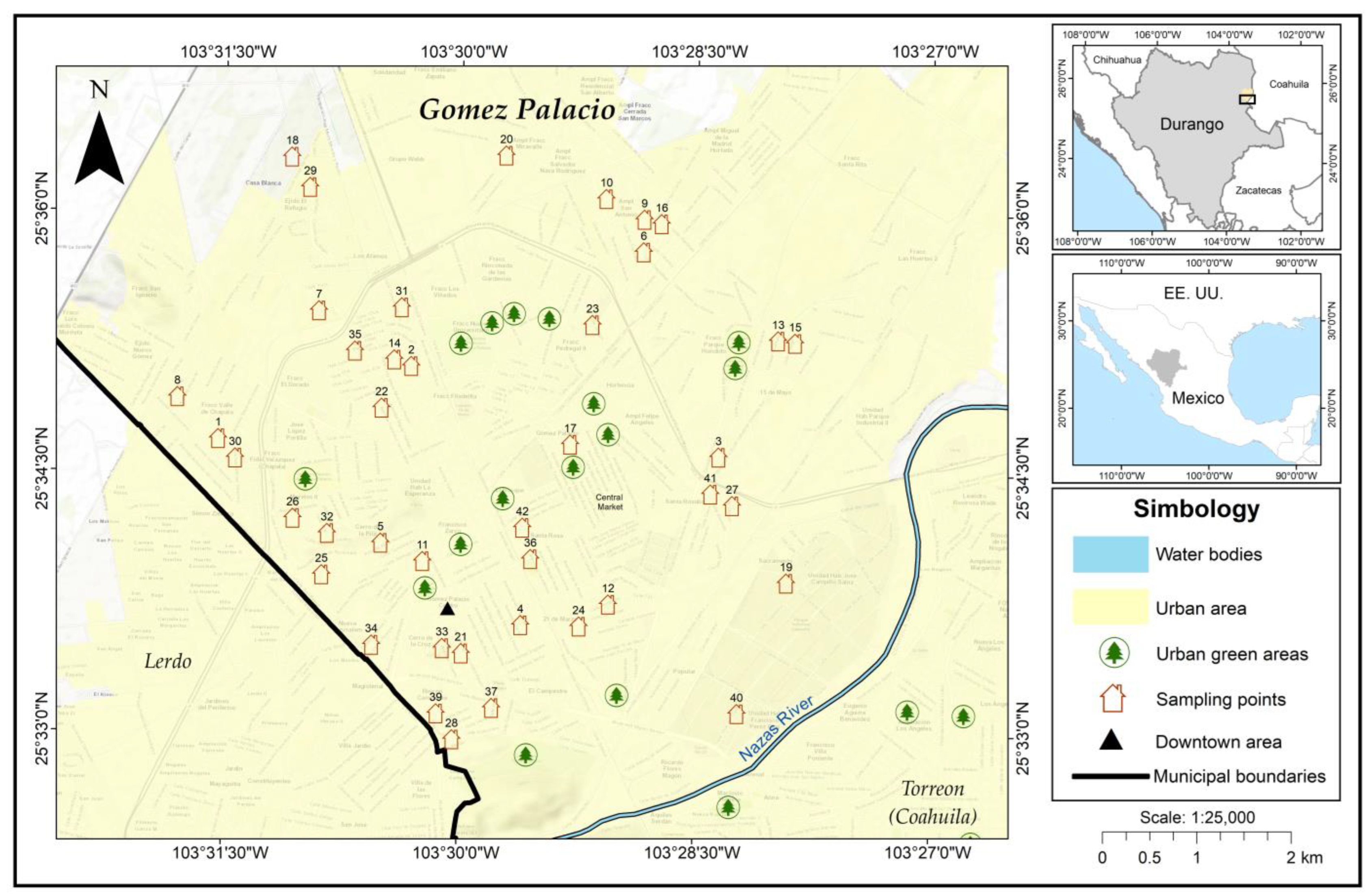Click the Urban area yellow legend swatch
Viewport: 1367px width, 896px height.
click(1110, 607)
